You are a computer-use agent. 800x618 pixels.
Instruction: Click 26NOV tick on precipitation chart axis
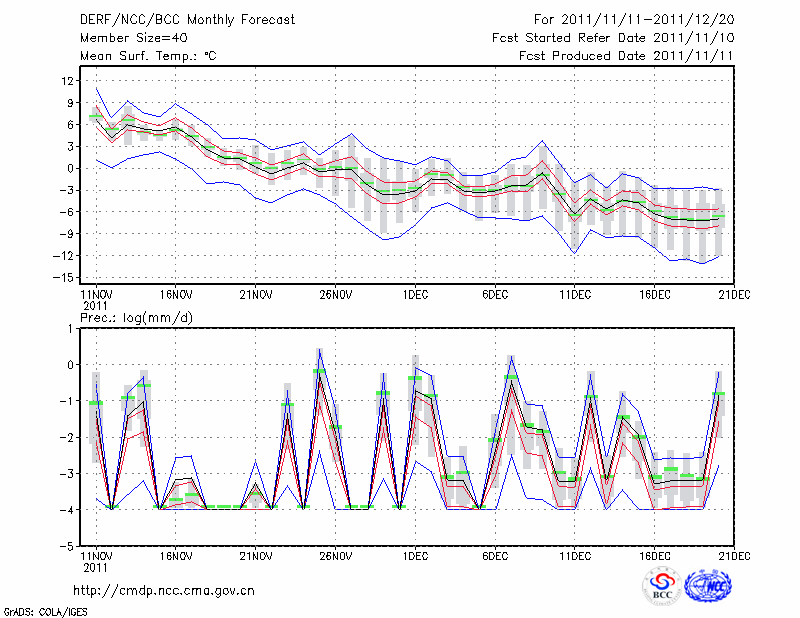pyautogui.click(x=335, y=555)
